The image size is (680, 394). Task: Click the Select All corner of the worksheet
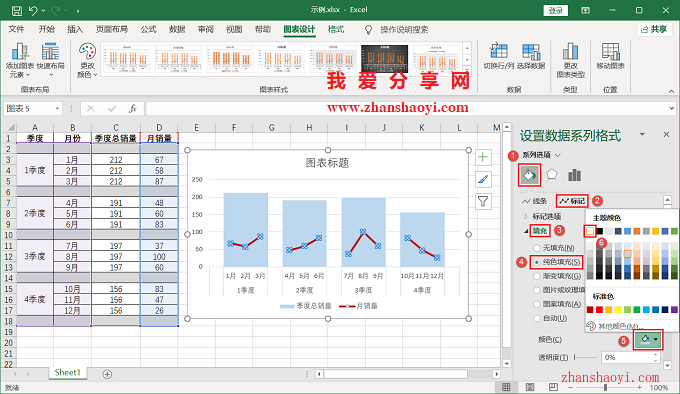[x=10, y=127]
